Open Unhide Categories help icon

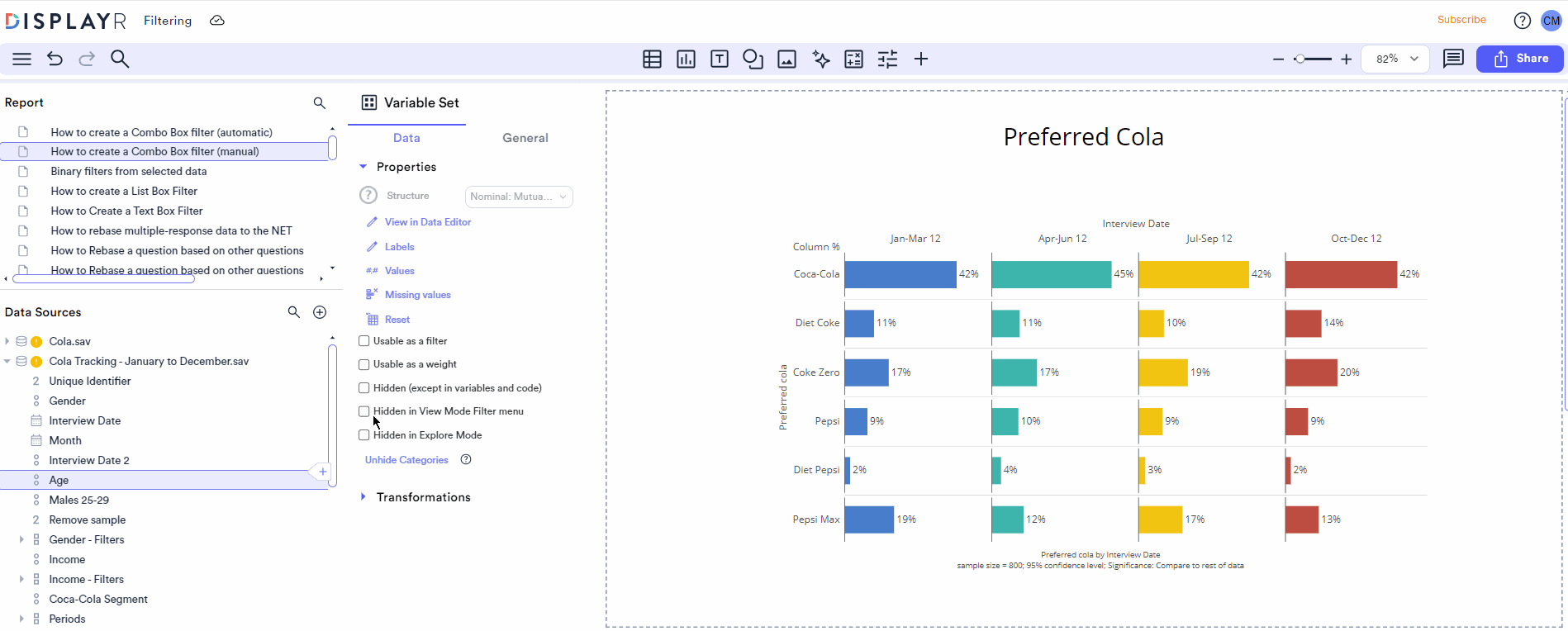[466, 460]
